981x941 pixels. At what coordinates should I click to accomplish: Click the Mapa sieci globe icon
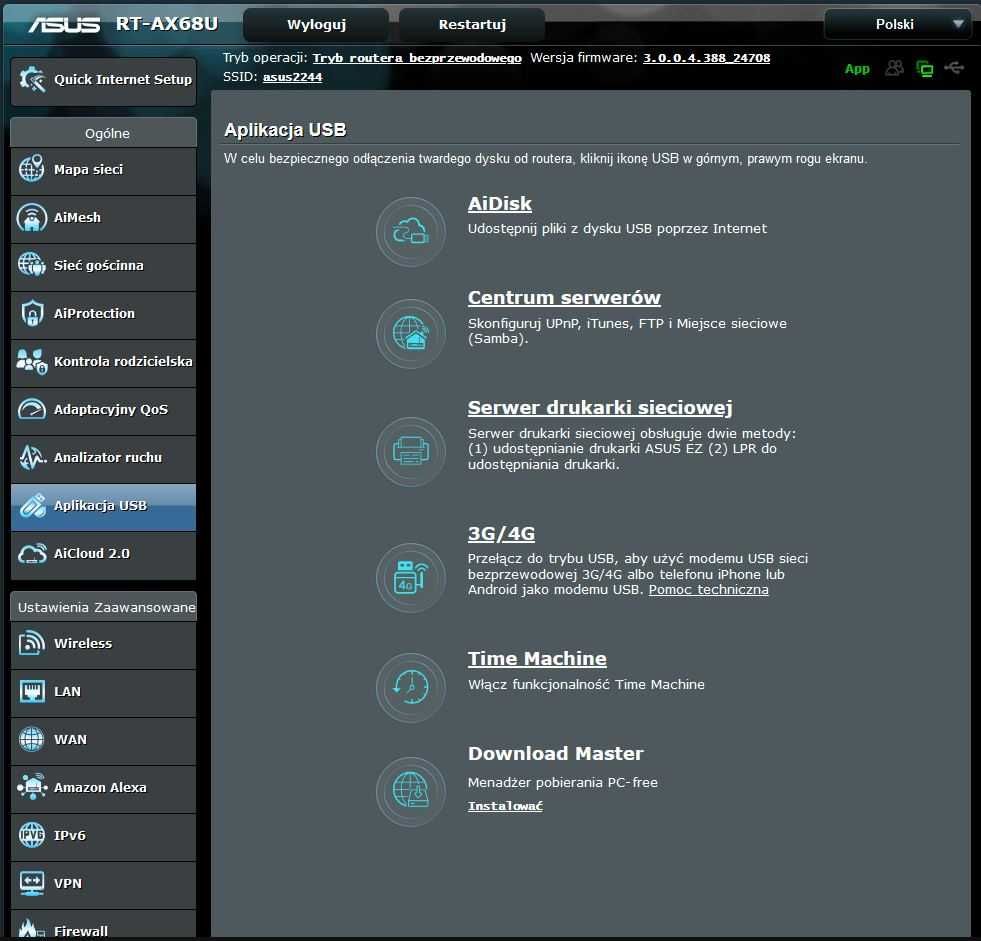[31, 169]
